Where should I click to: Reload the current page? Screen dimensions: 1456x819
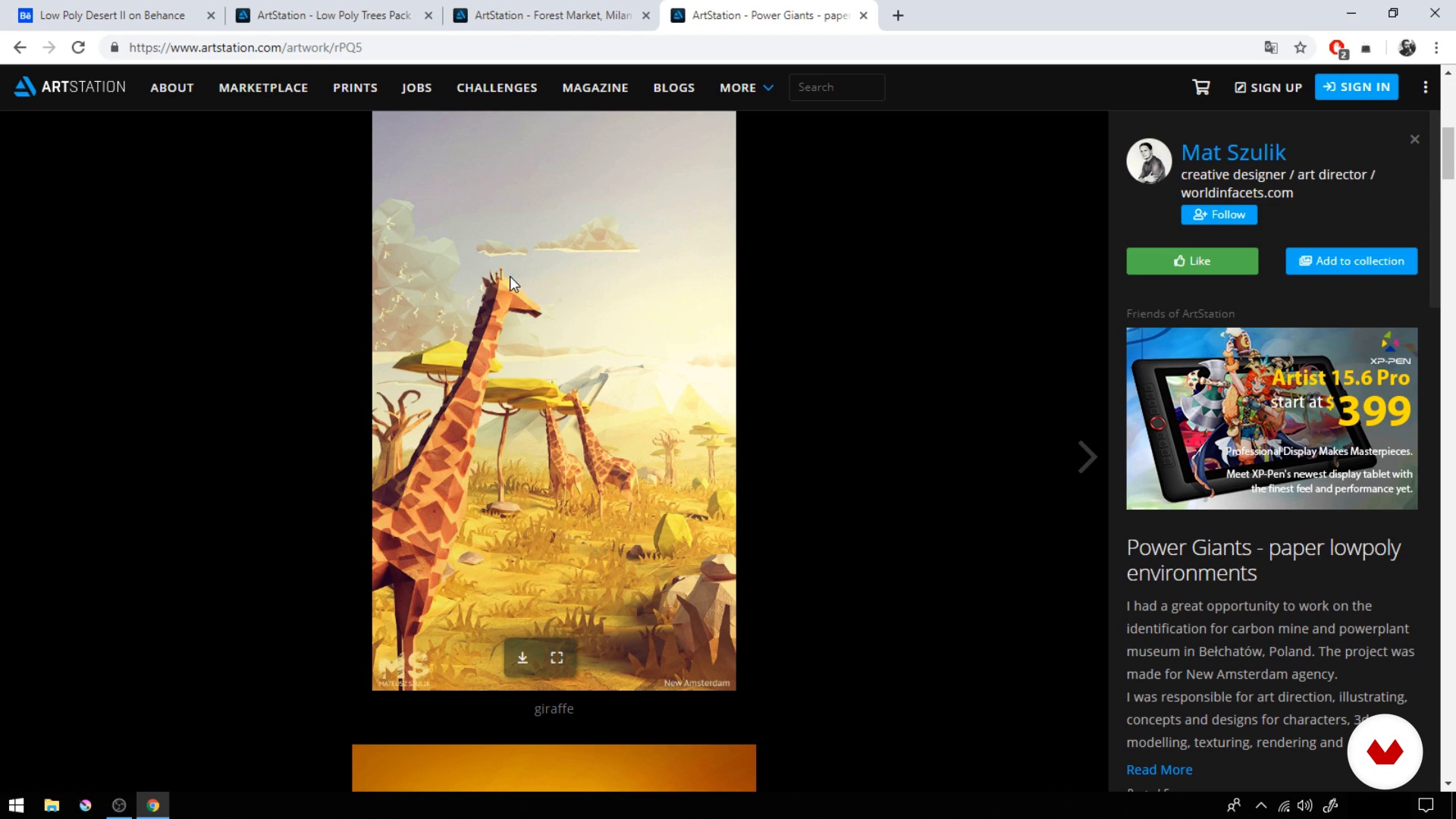[78, 47]
